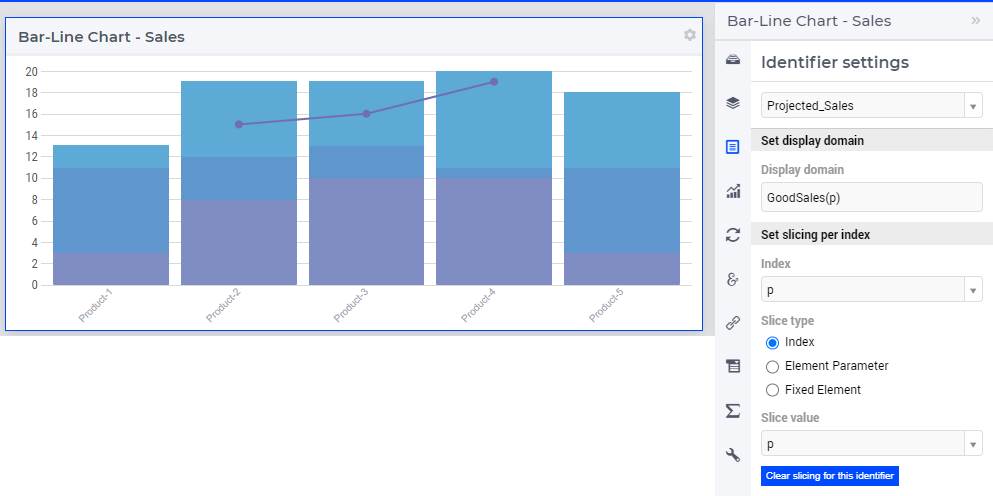Click Product-5 axis label
This screenshot has height=496, width=993.
click(606, 307)
